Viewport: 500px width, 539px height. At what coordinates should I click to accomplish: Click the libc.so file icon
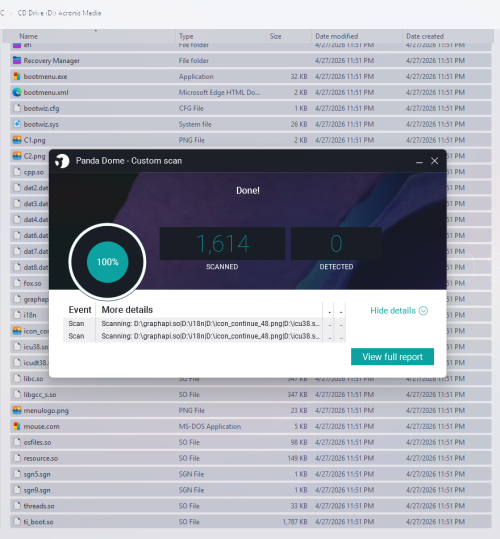point(17,378)
